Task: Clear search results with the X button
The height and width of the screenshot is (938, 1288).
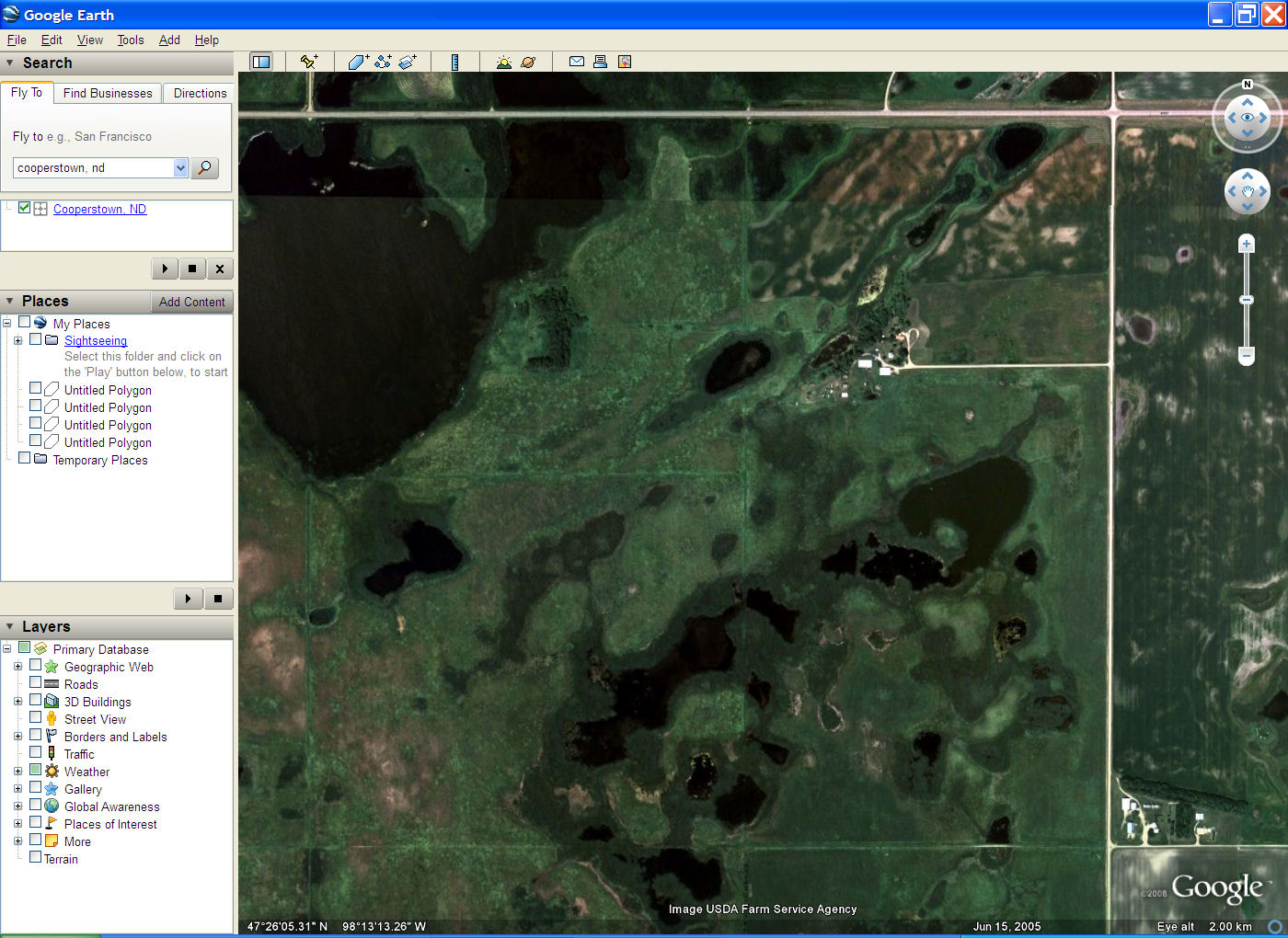Action: [219, 269]
